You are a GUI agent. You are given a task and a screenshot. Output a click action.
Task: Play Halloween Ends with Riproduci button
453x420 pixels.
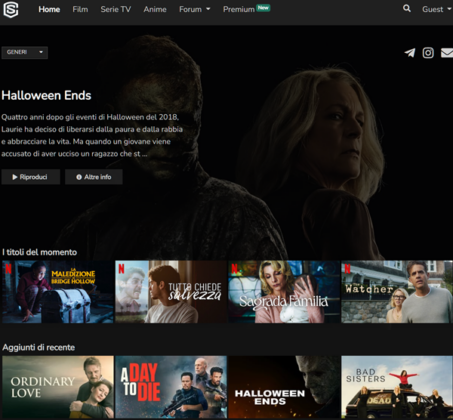click(30, 177)
